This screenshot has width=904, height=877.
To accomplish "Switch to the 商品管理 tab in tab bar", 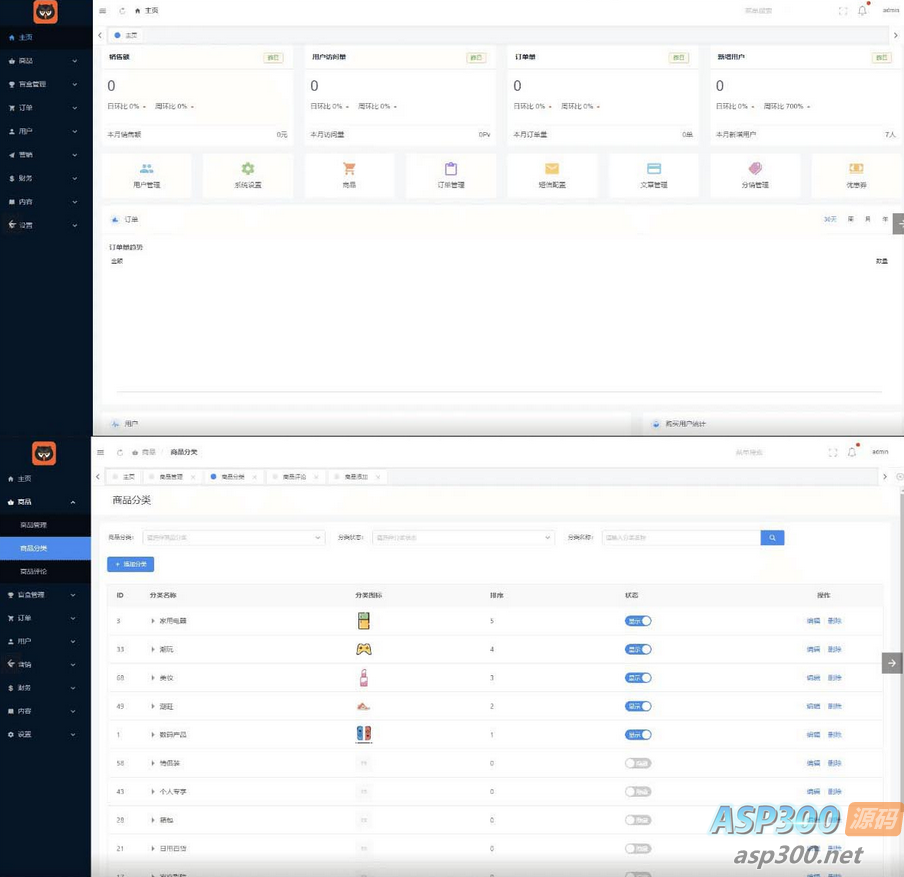I will 170,477.
